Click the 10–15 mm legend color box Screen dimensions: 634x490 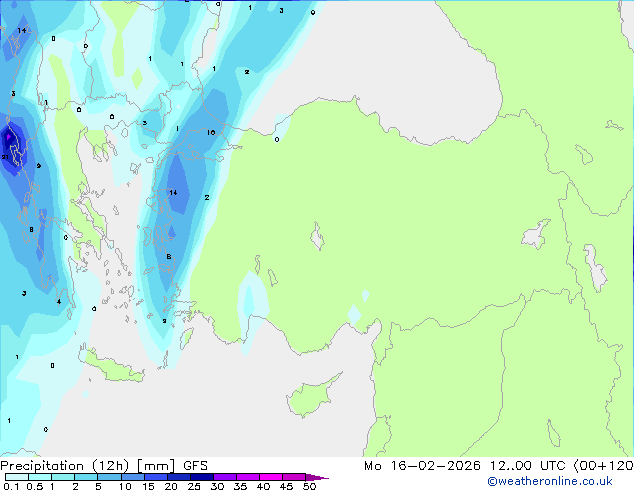[132, 477]
